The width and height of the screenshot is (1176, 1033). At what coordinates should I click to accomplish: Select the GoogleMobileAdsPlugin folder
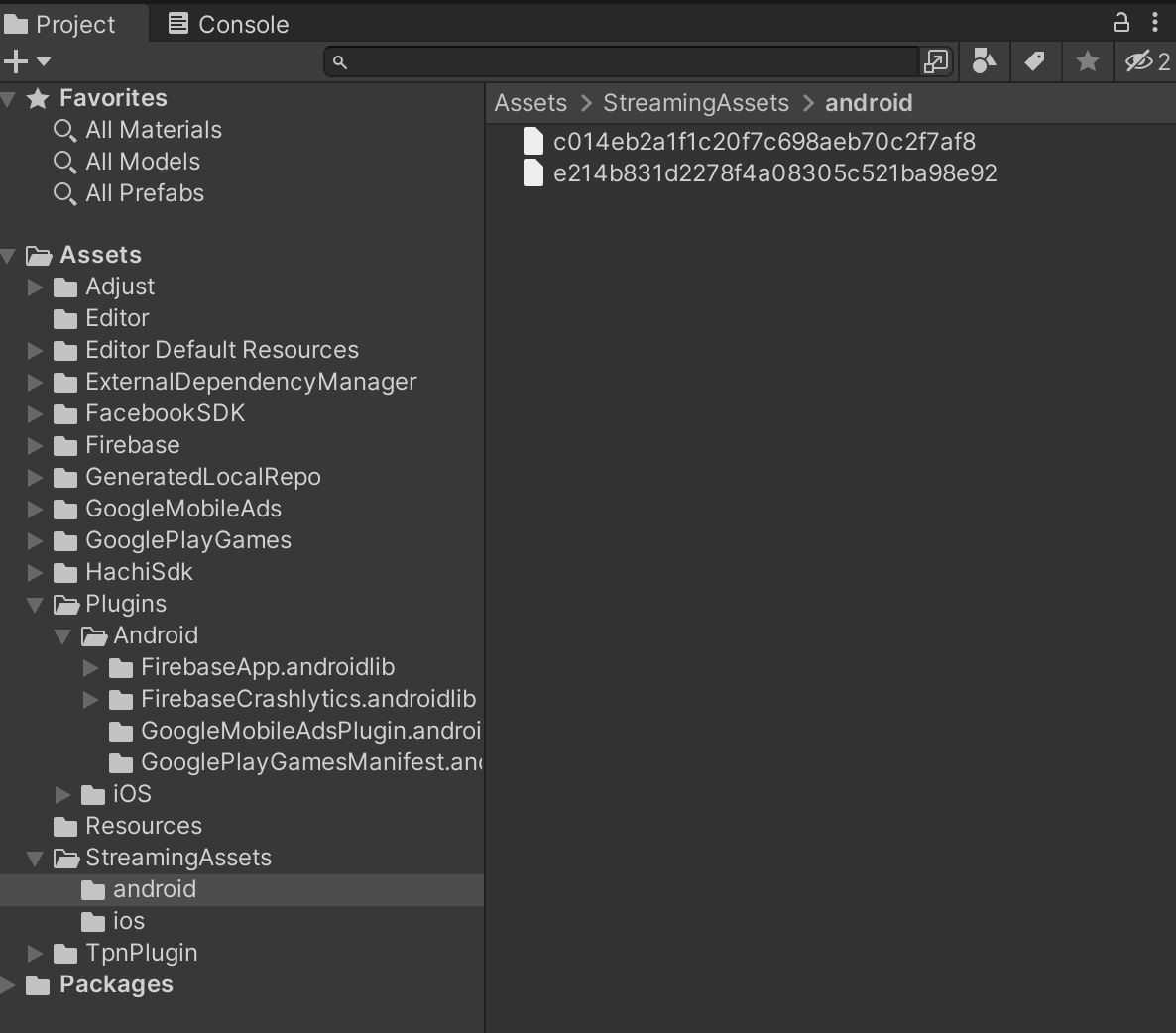[310, 731]
